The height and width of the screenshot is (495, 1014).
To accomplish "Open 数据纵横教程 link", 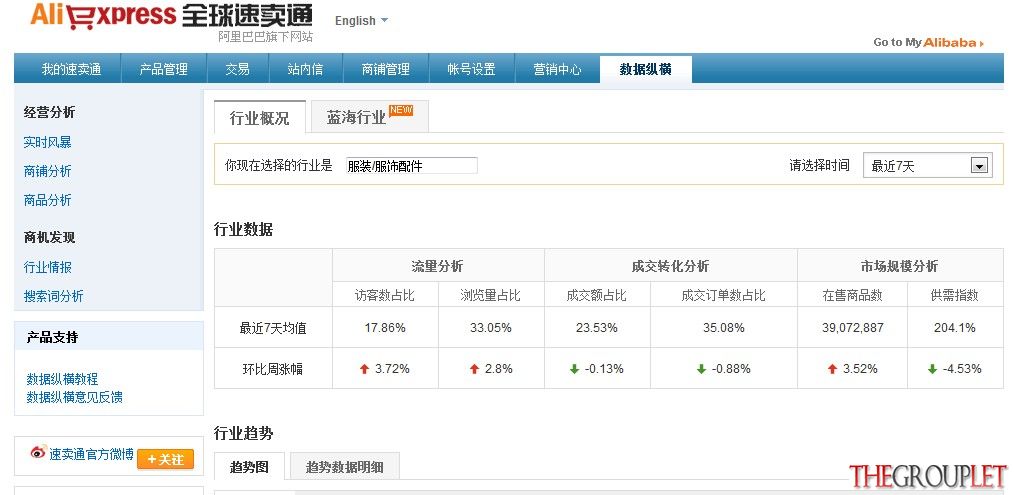I will (x=62, y=379).
